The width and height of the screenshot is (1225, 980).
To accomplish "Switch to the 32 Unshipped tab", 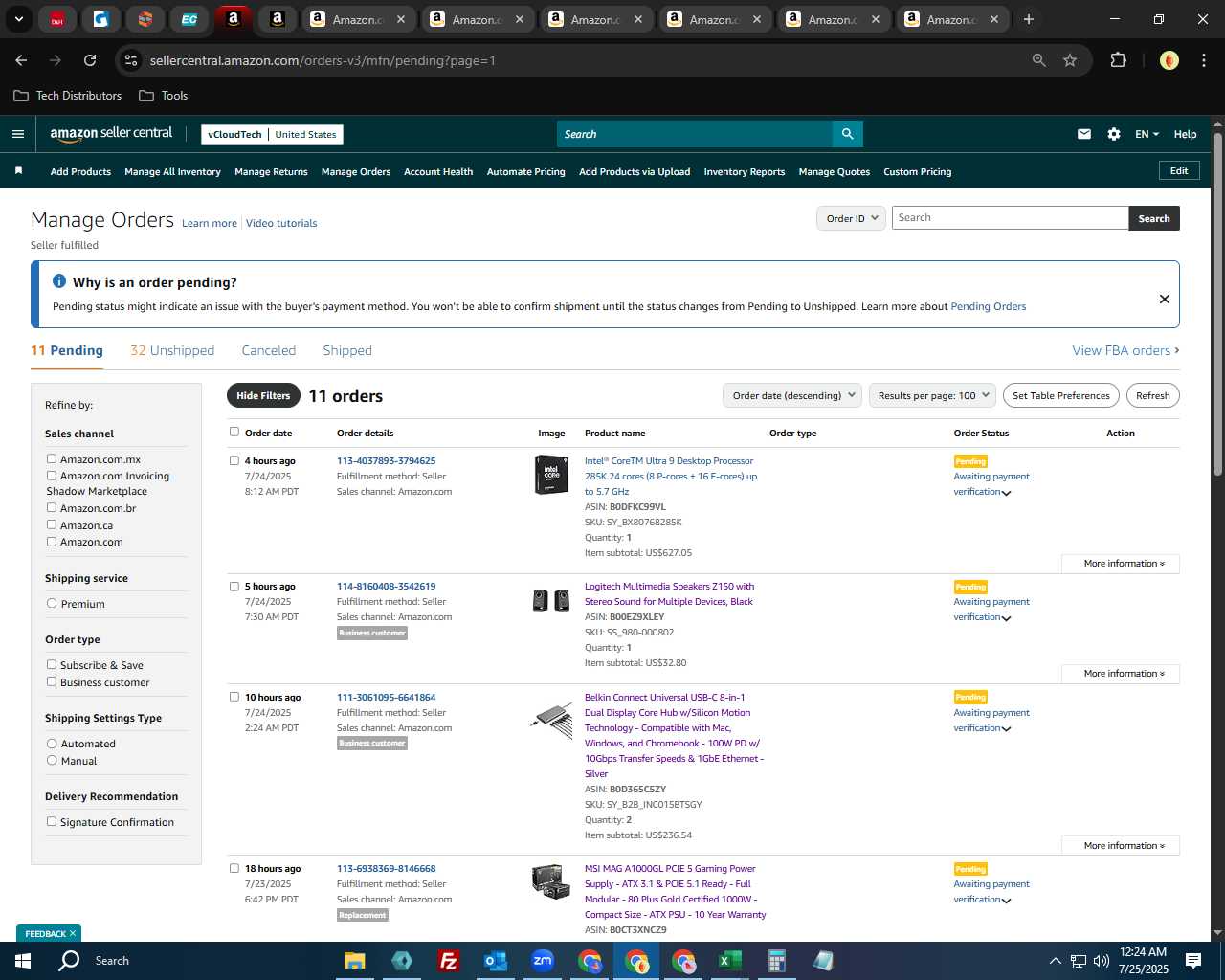I will click(x=172, y=350).
